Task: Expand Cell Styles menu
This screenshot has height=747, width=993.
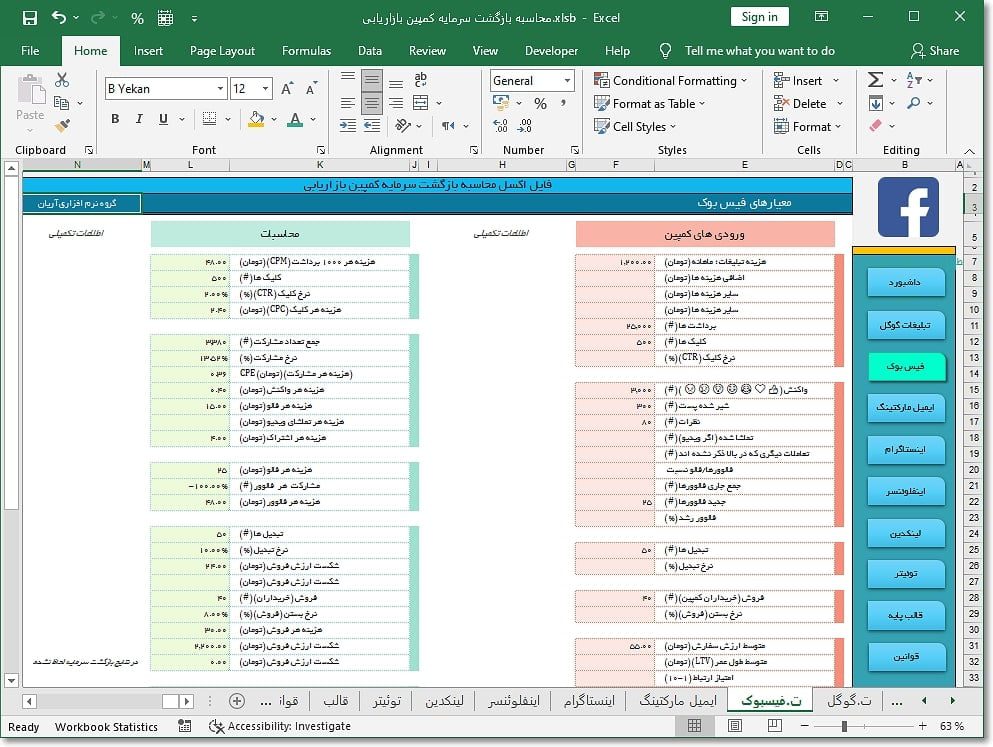Action: (x=635, y=127)
